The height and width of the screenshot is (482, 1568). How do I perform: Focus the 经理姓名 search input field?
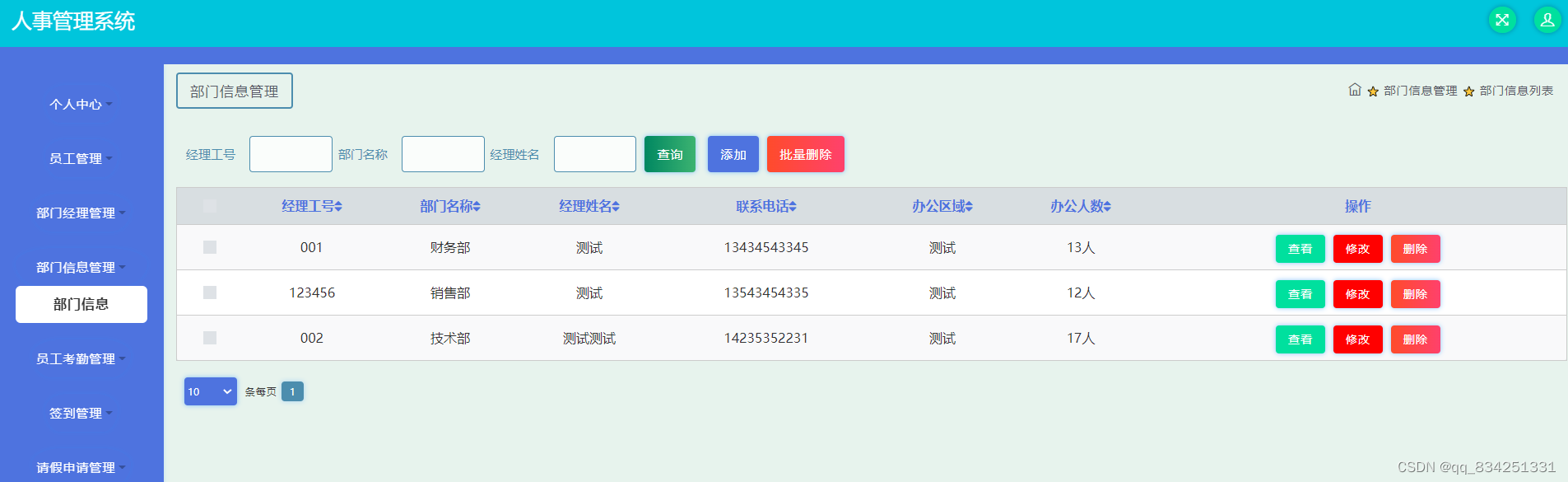point(595,154)
